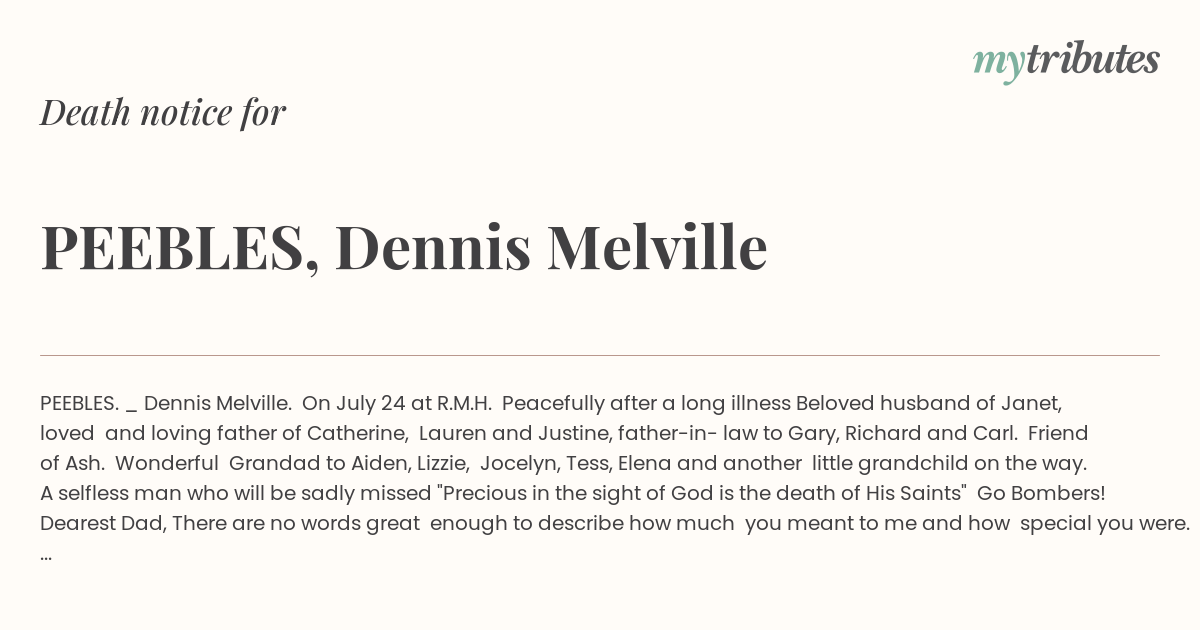Click the horizontal divider line
The width and height of the screenshot is (1200, 630).
click(600, 355)
